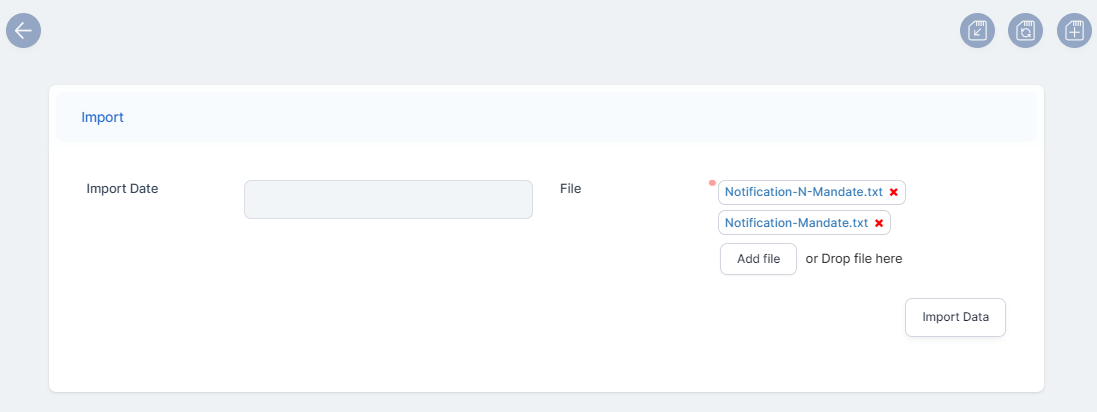
Task: Click the save and new plus icon
Action: tap(1074, 31)
